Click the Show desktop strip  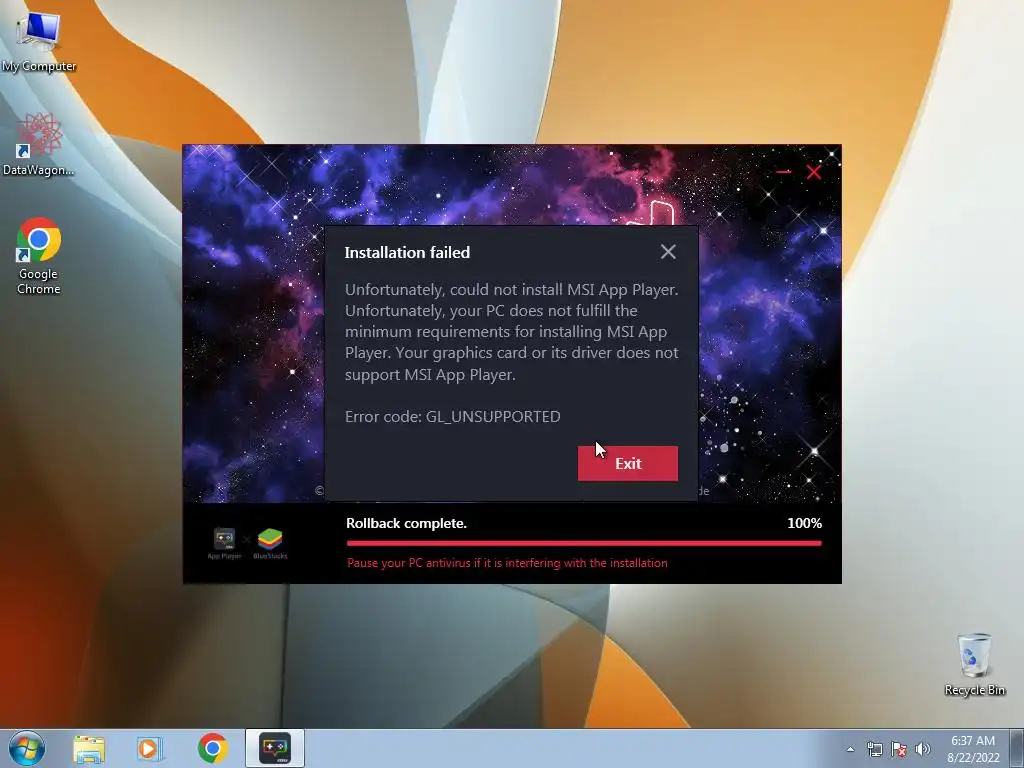click(x=1017, y=749)
